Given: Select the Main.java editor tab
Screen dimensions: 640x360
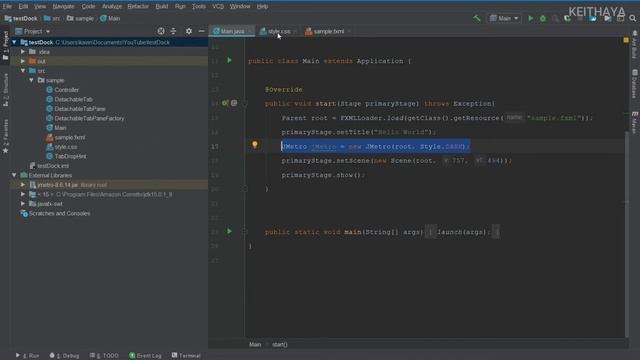Looking at the screenshot, I should point(232,31).
